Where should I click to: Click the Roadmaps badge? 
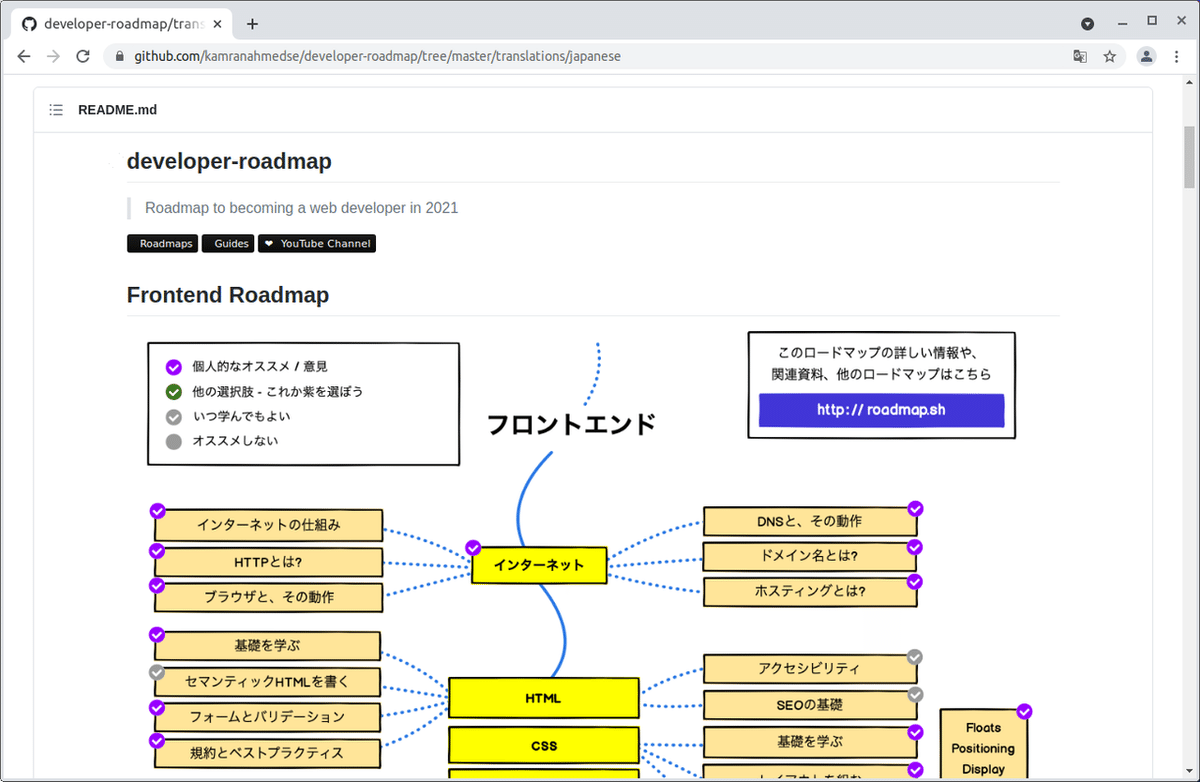(162, 243)
